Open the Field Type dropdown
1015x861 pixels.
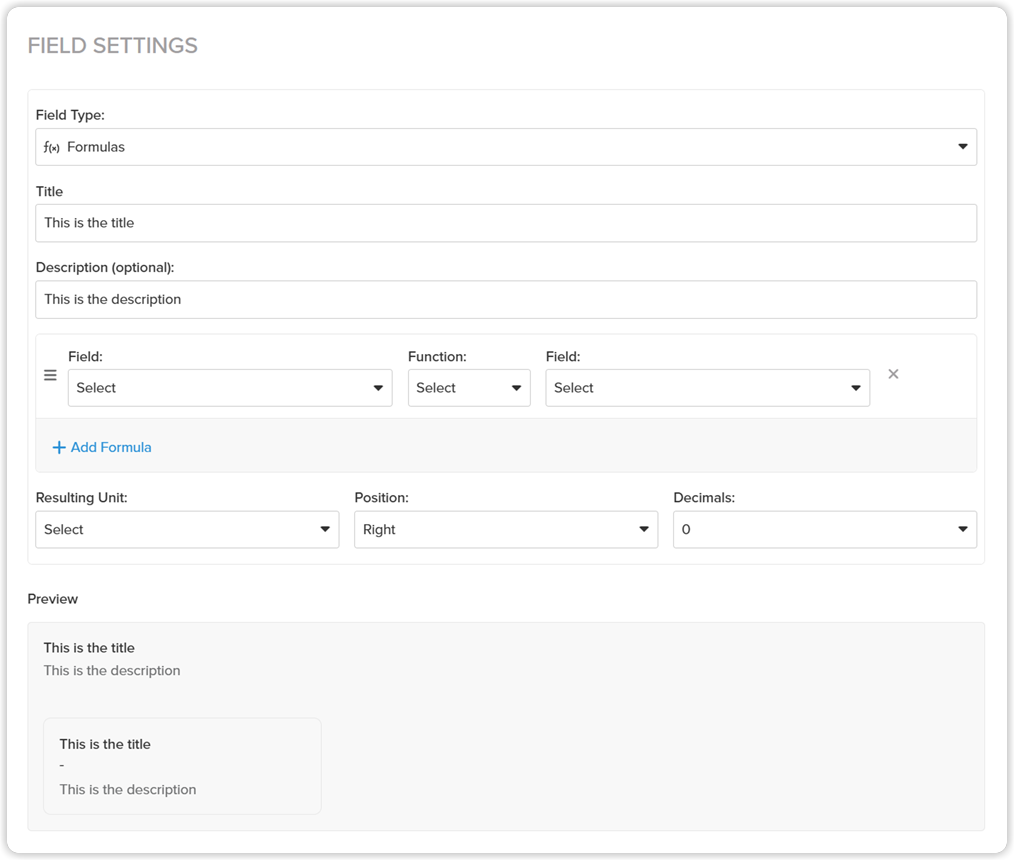(x=506, y=147)
